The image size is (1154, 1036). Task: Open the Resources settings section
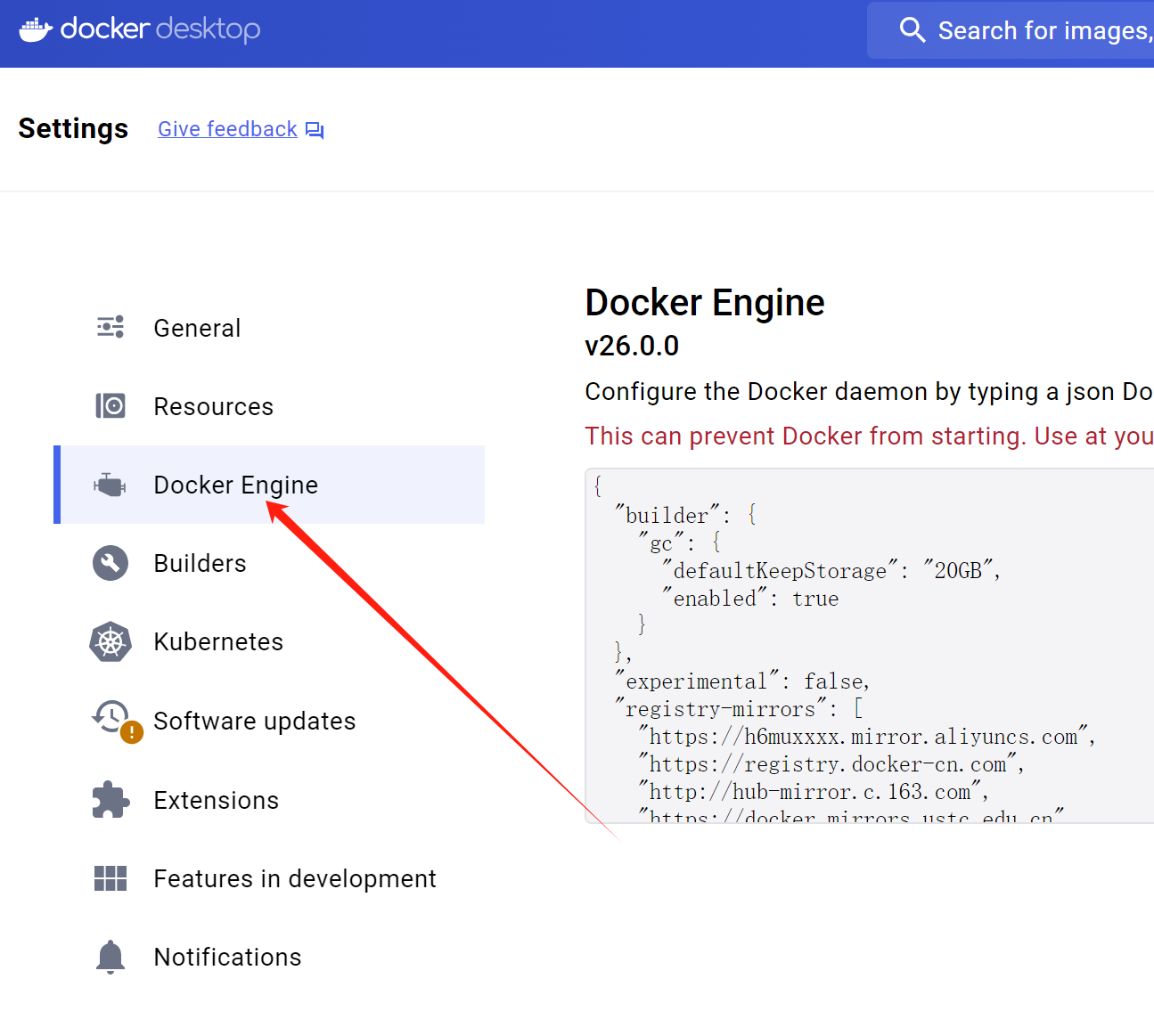point(269,406)
